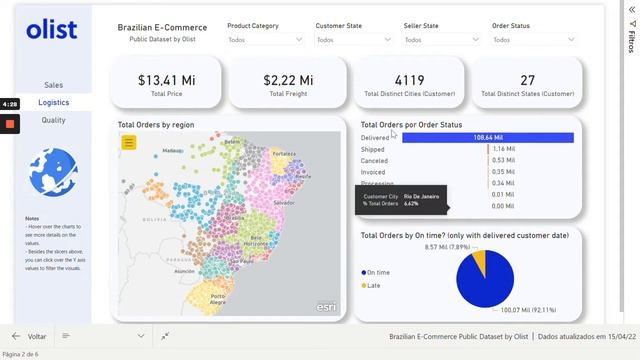This screenshot has width=640, height=360.
Task: Click the On time legend blue dot
Action: [364, 272]
